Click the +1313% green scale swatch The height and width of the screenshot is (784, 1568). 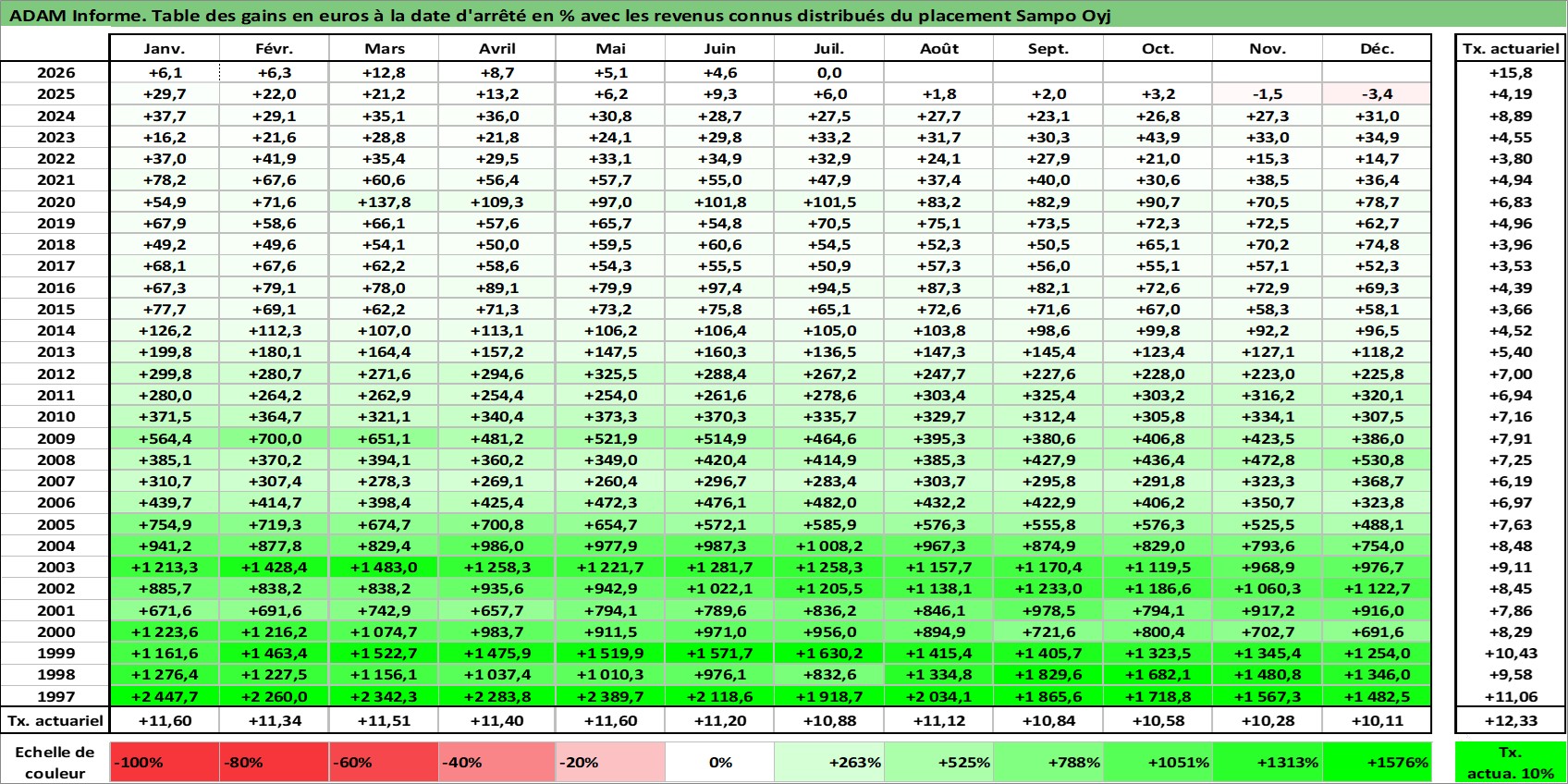point(1268,762)
